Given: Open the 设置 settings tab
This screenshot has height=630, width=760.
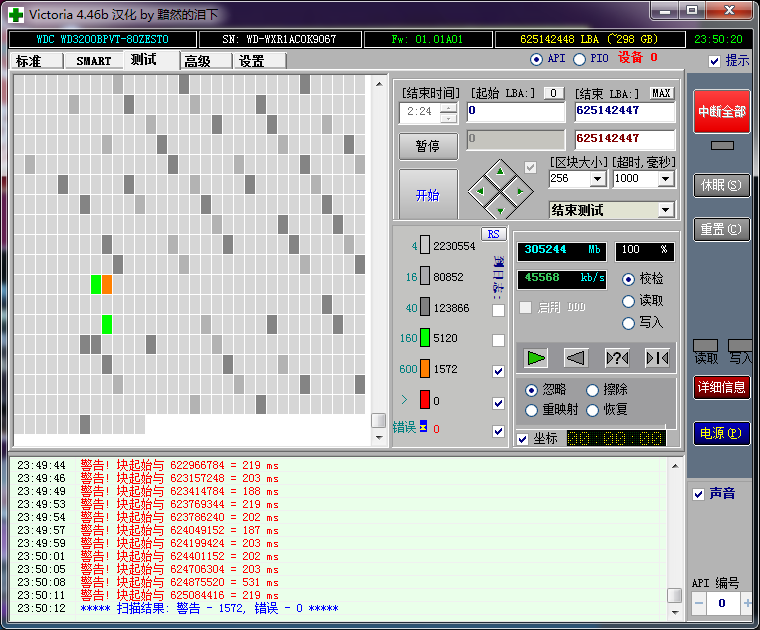Looking at the screenshot, I should 260,61.
